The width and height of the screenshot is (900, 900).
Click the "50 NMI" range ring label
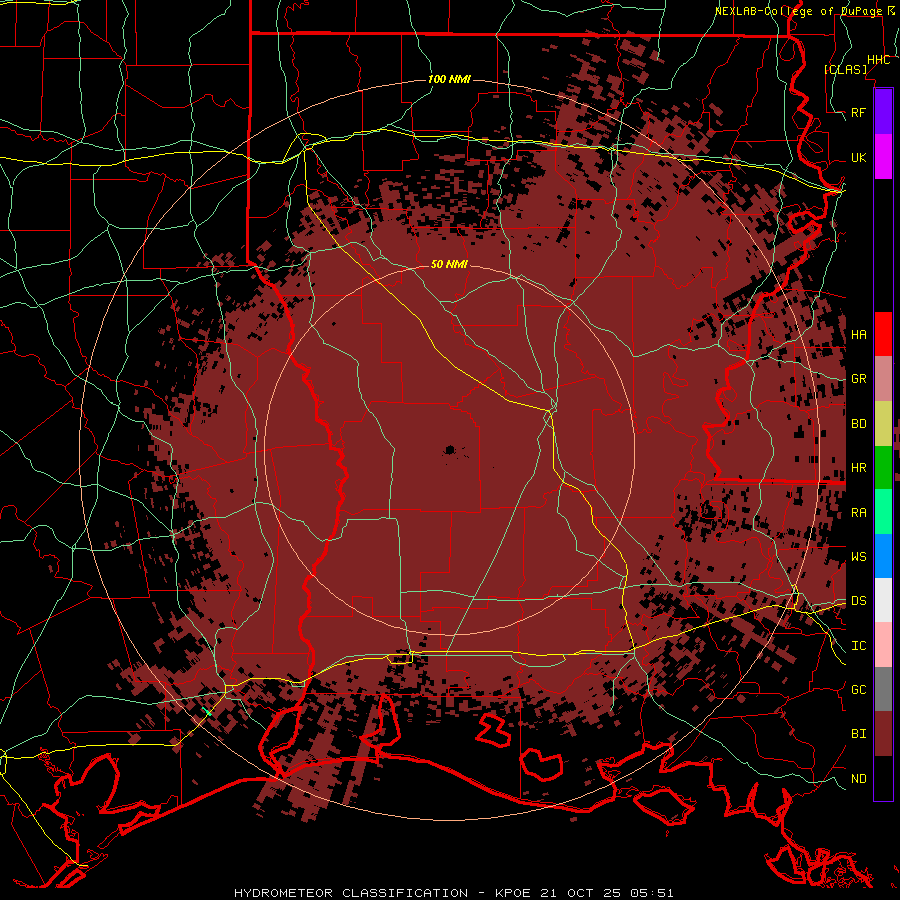point(449,264)
